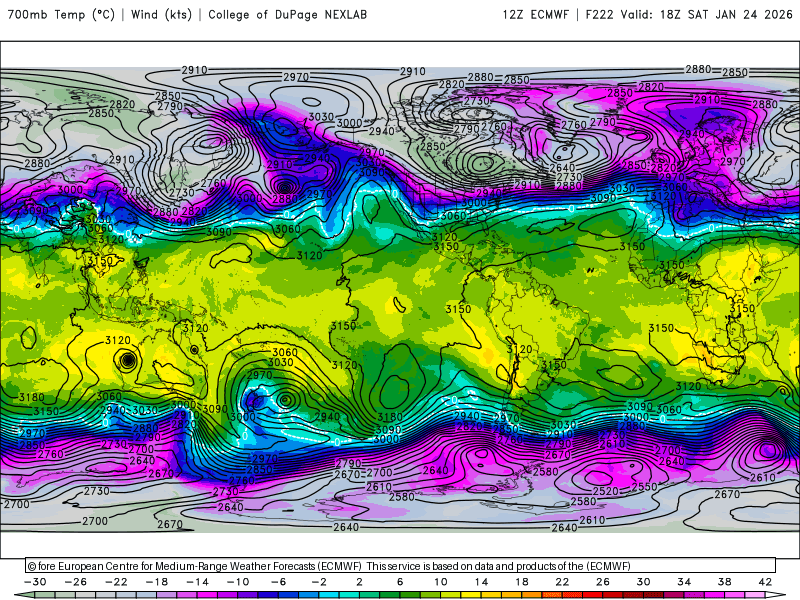Select the 'Wind (kts)' header label
The image size is (800, 600).
click(x=161, y=14)
